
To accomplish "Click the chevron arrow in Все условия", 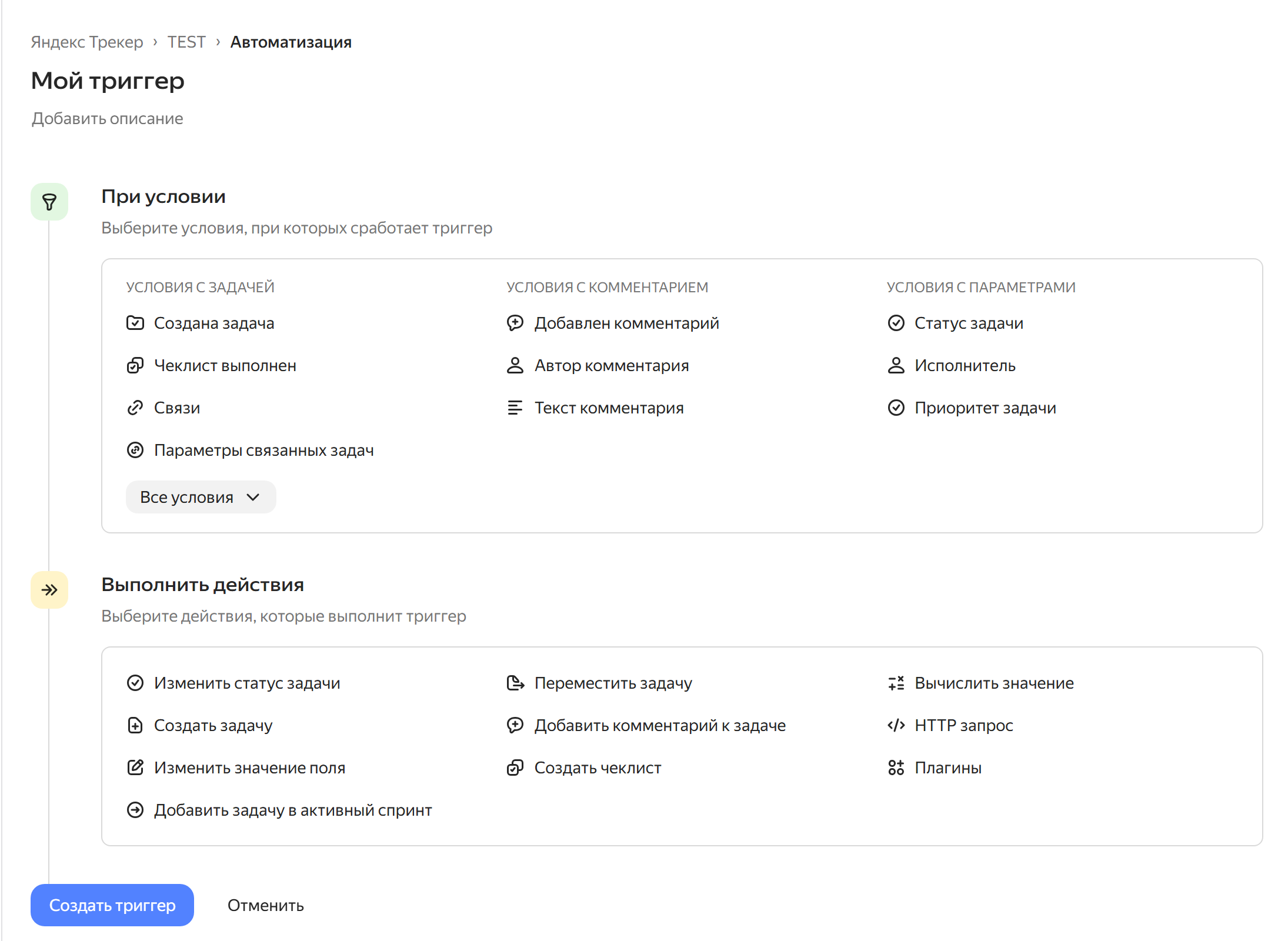I will click(253, 497).
